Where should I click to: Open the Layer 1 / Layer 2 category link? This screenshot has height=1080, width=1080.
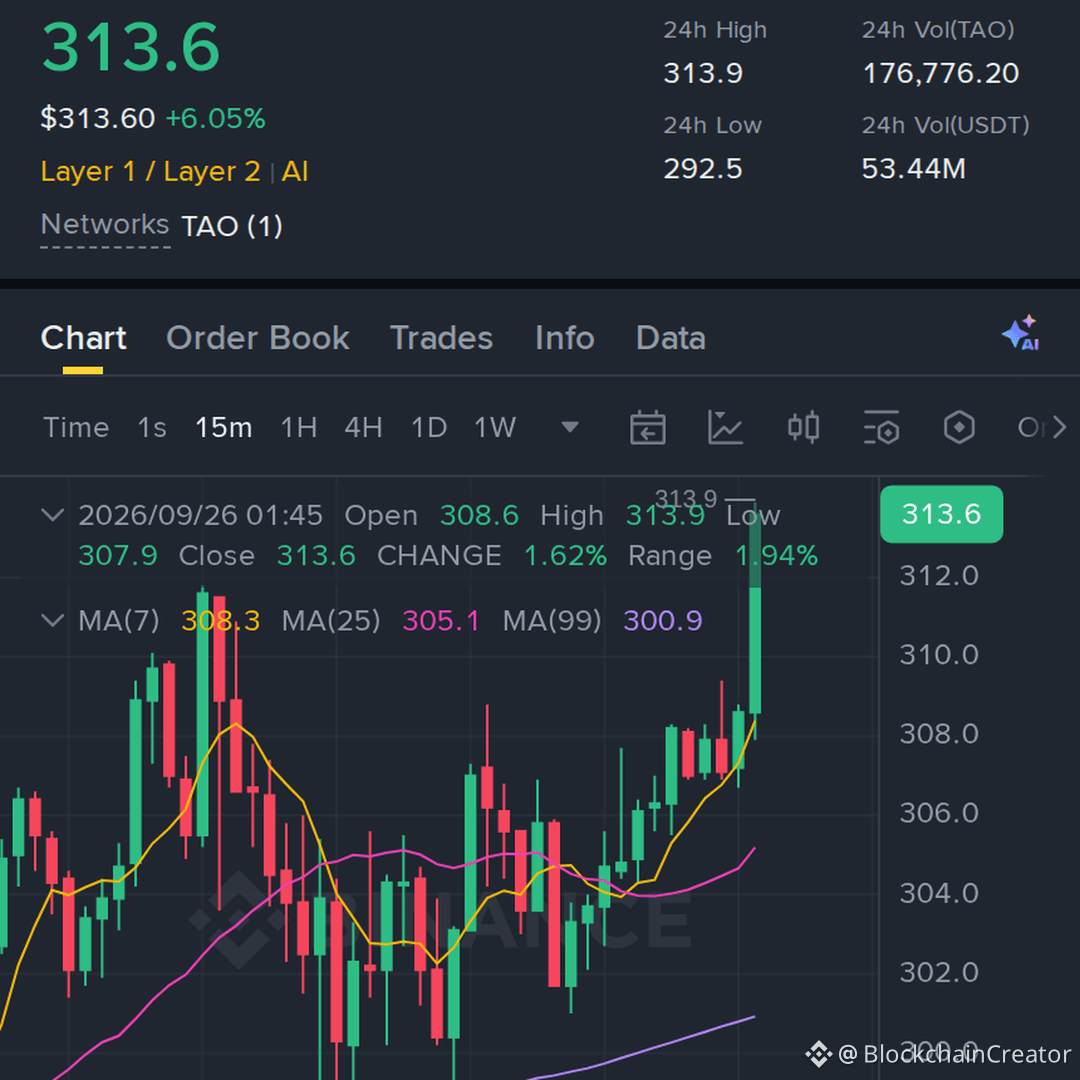coord(150,172)
